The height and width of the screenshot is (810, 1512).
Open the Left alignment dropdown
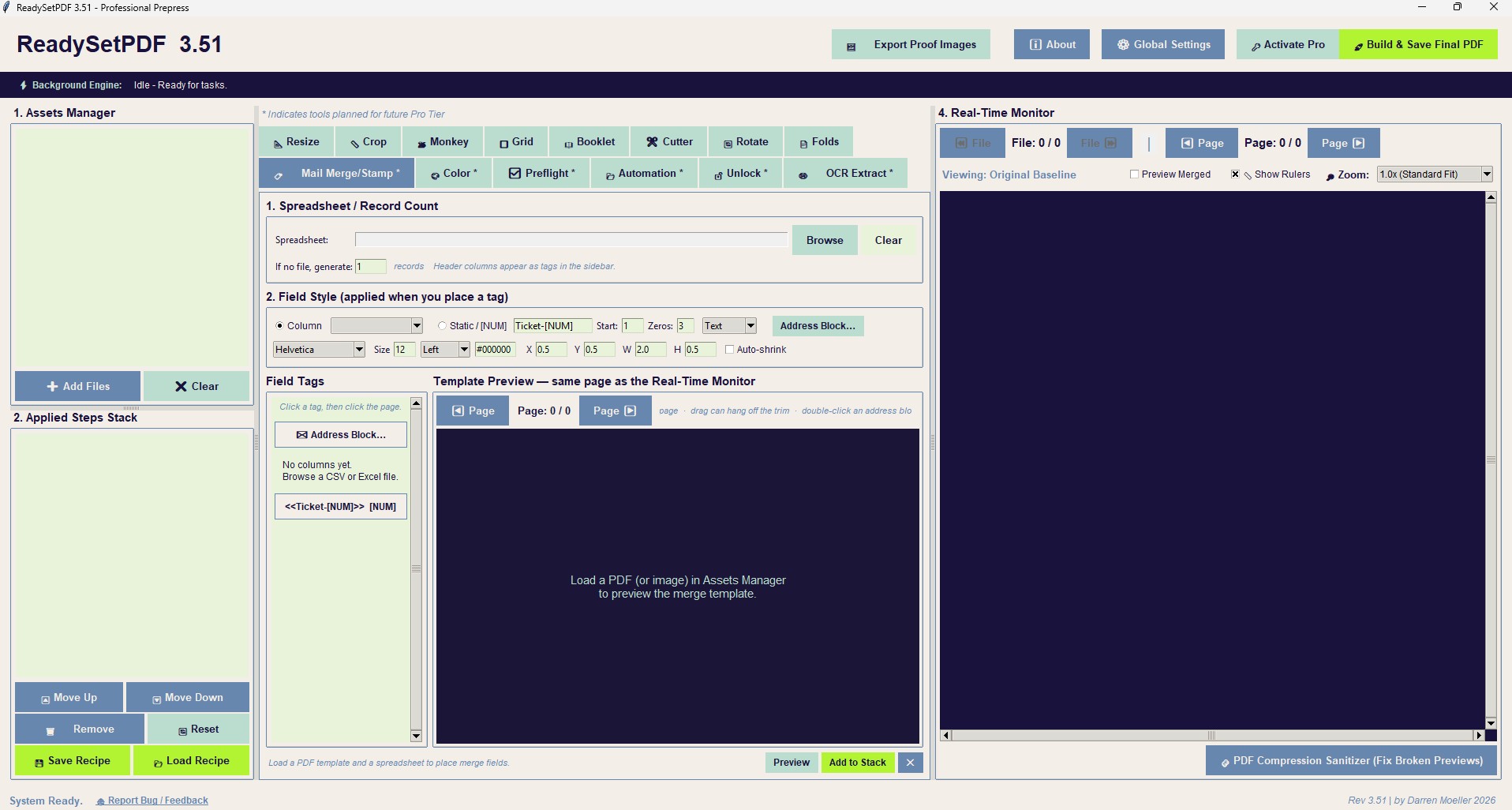pyautogui.click(x=445, y=350)
